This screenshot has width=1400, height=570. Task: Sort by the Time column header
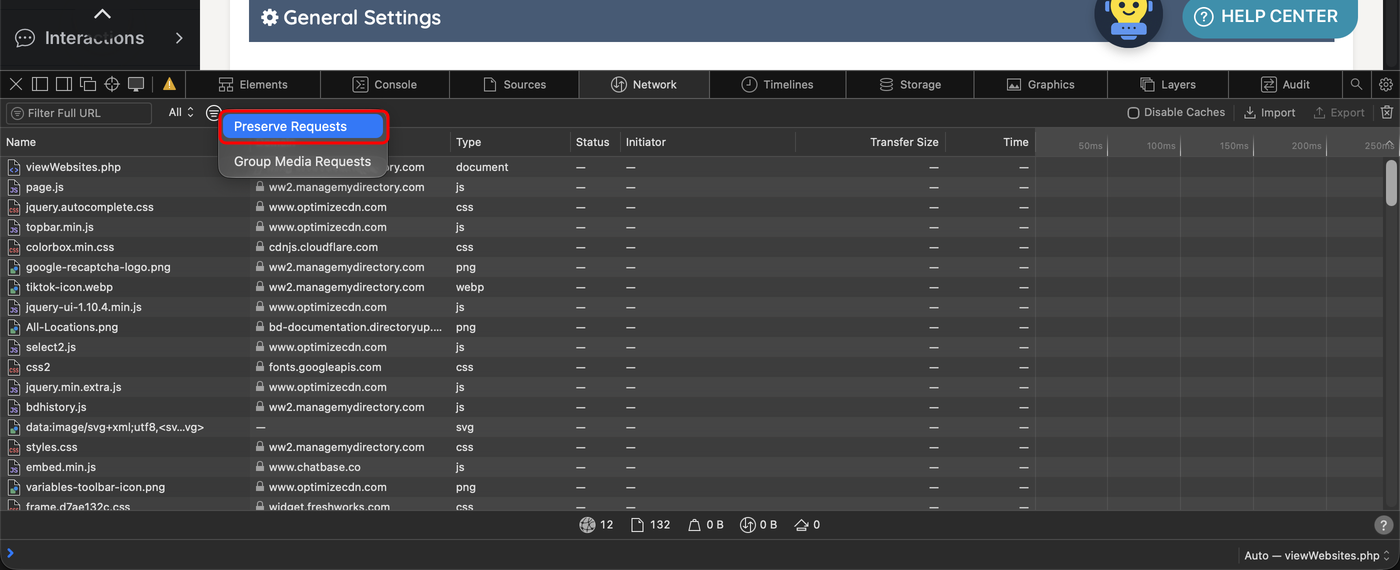click(990, 142)
